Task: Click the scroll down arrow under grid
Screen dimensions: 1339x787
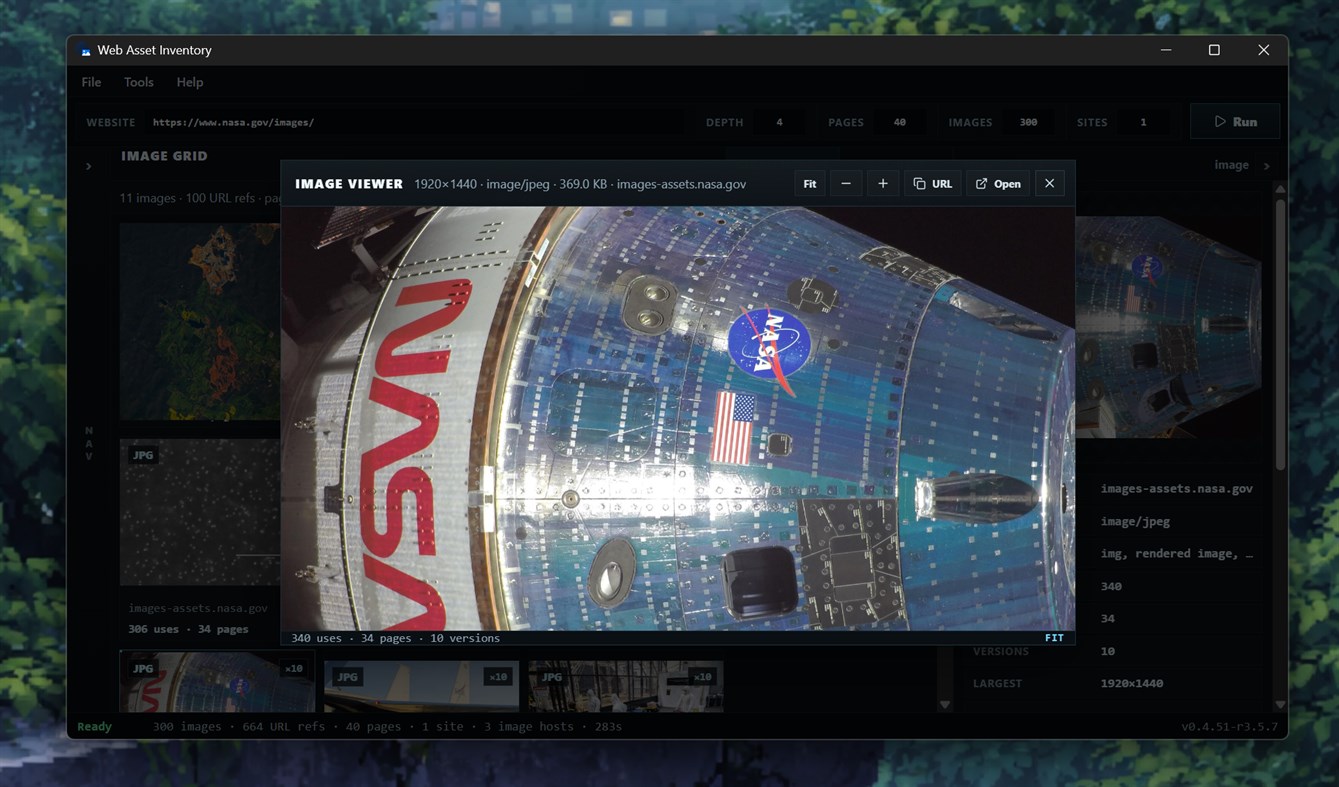Action: tap(945, 705)
